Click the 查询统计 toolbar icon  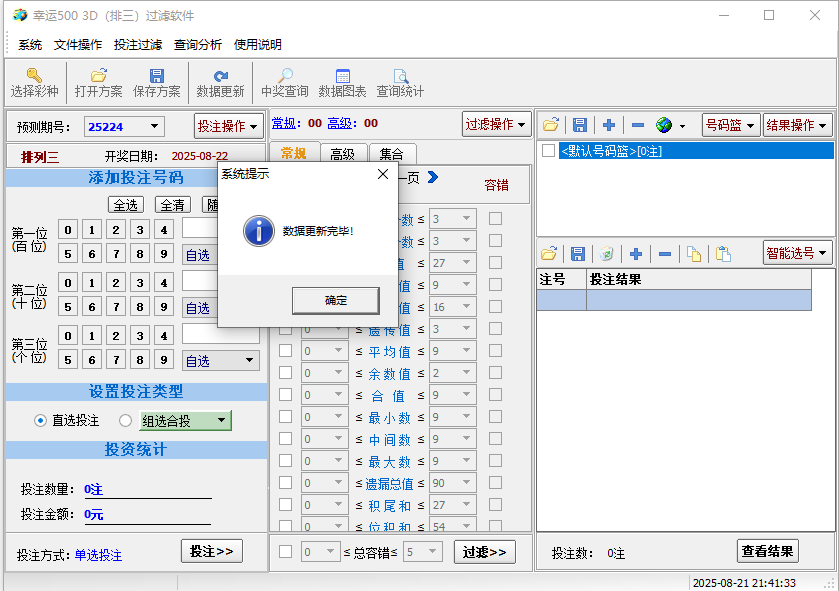(400, 76)
